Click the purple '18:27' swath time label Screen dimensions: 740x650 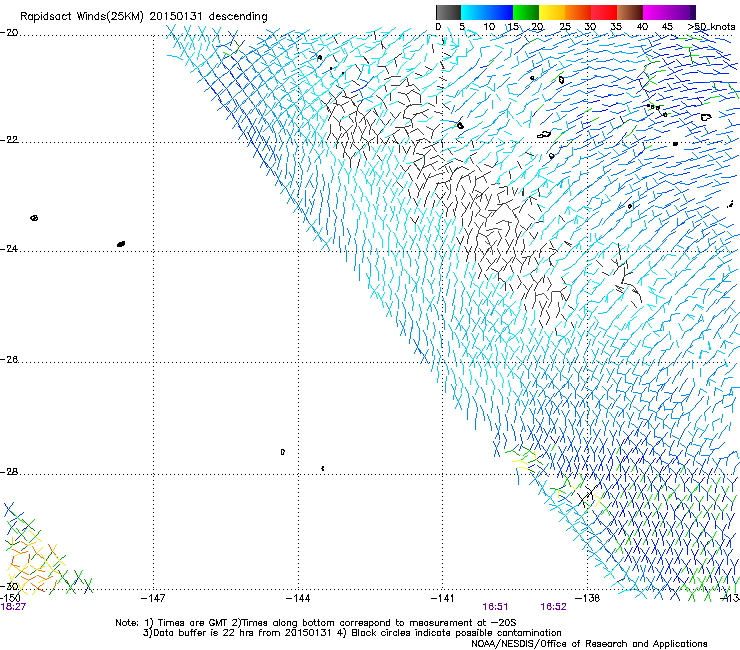coord(13,607)
